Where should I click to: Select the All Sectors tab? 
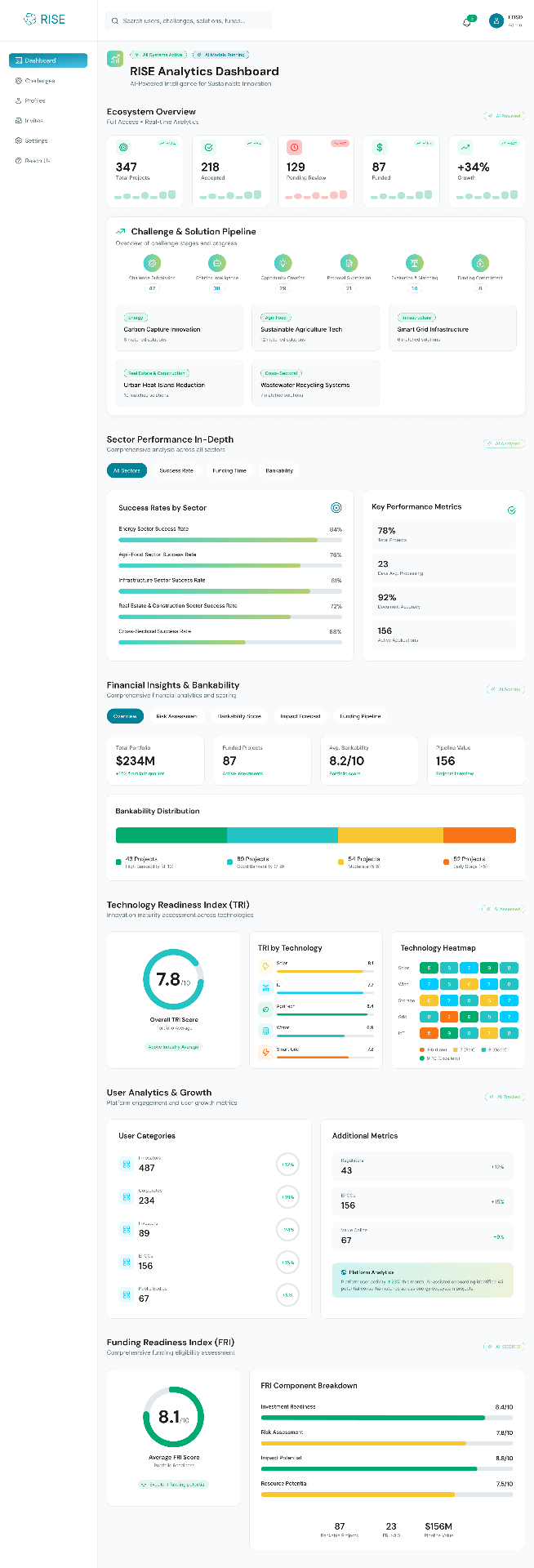127,470
